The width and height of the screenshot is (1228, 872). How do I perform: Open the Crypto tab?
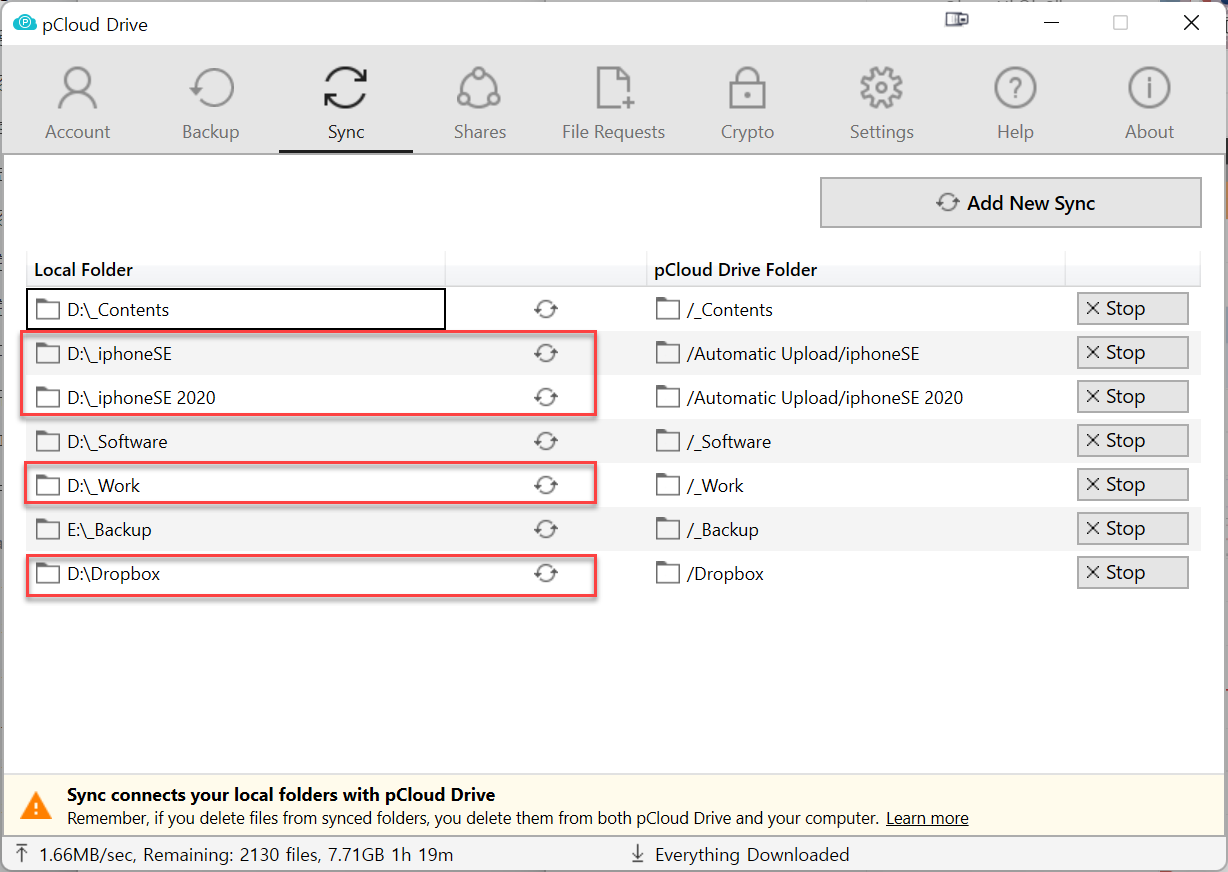pos(747,103)
